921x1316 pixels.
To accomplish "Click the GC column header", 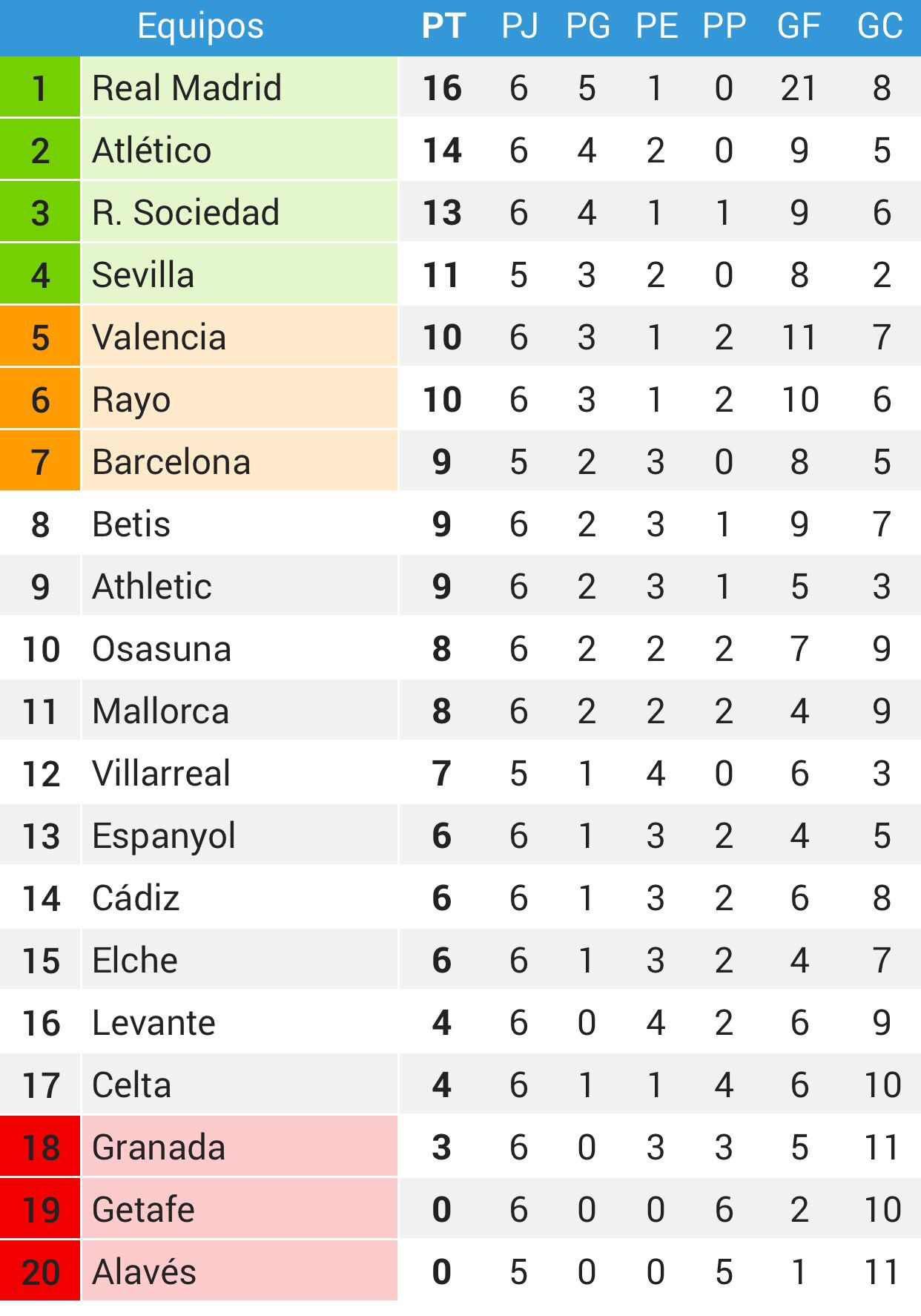I will (880, 27).
